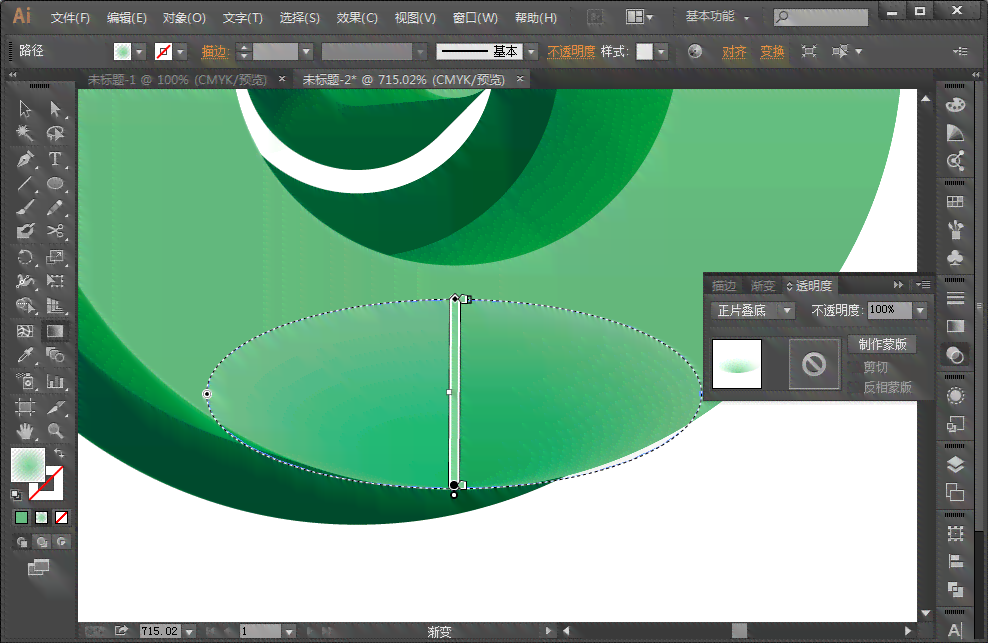Enable Draw Behind mode
988x643 pixels.
[42, 542]
